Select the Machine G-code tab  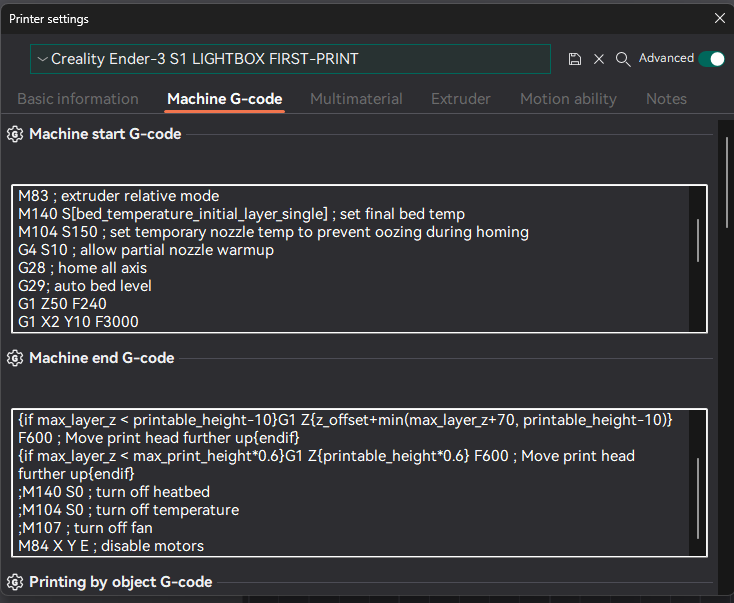(x=224, y=99)
